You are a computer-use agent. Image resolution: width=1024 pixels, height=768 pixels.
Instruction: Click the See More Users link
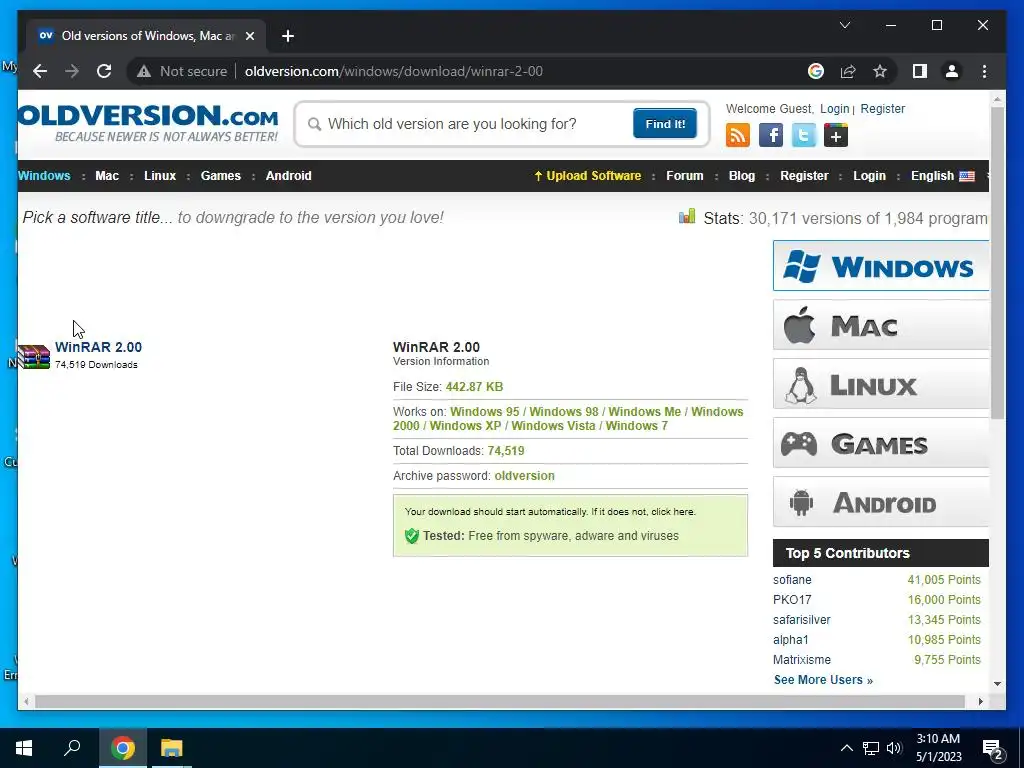(823, 680)
